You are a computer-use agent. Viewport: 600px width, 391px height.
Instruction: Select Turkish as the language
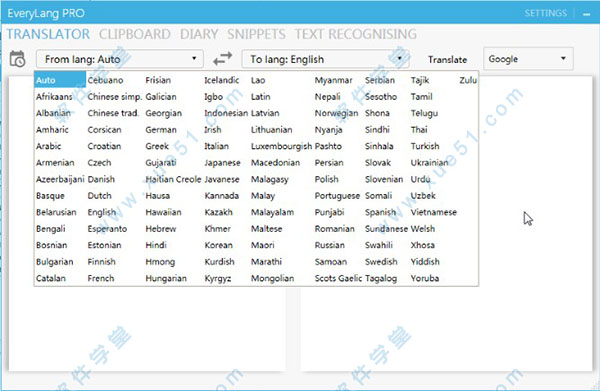tap(425, 146)
